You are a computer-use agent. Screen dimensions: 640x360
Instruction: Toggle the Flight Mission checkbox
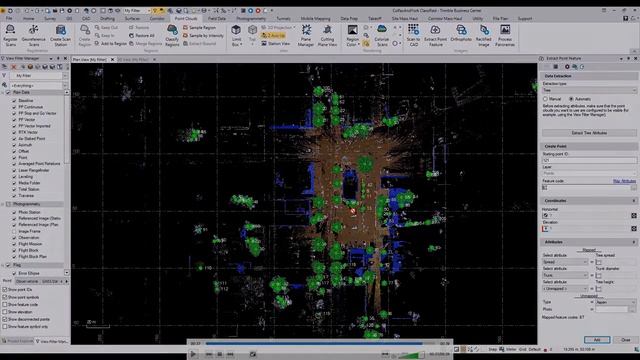[14, 244]
